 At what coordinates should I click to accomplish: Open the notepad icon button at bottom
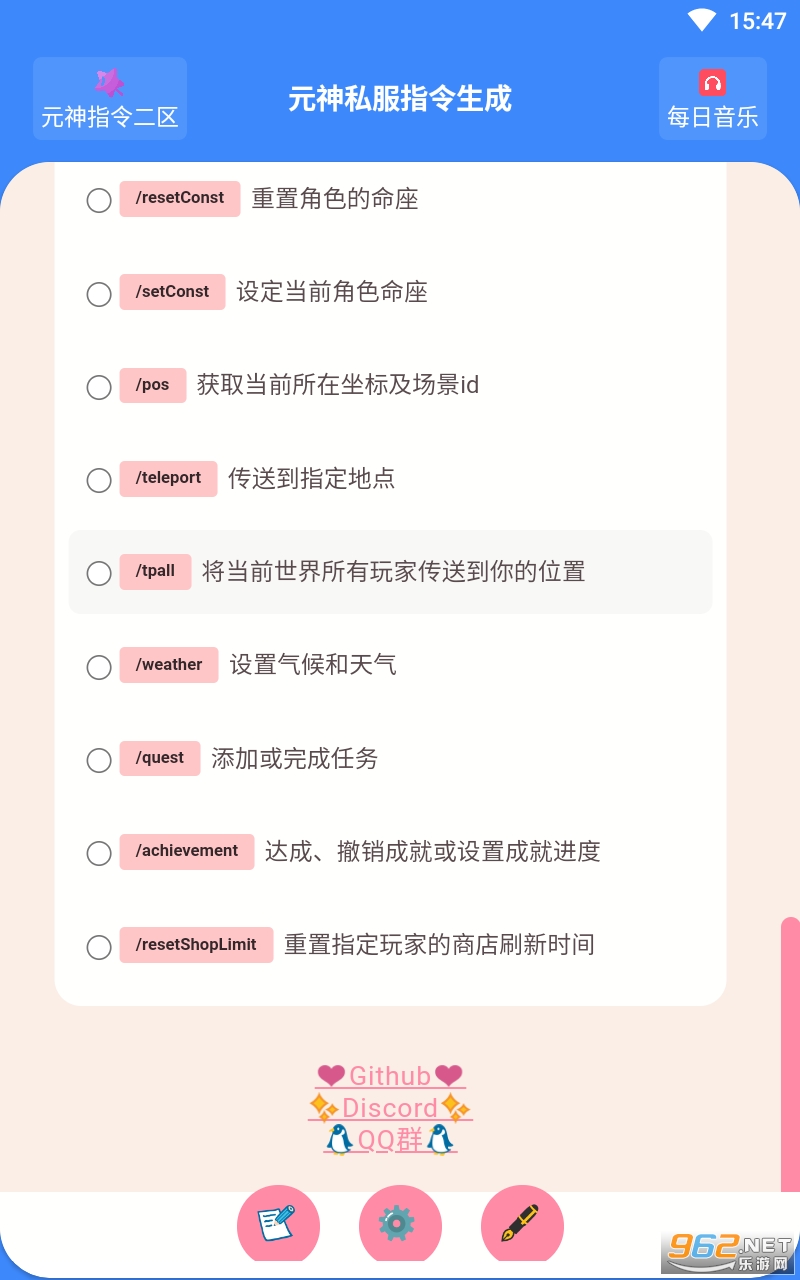click(277, 1223)
